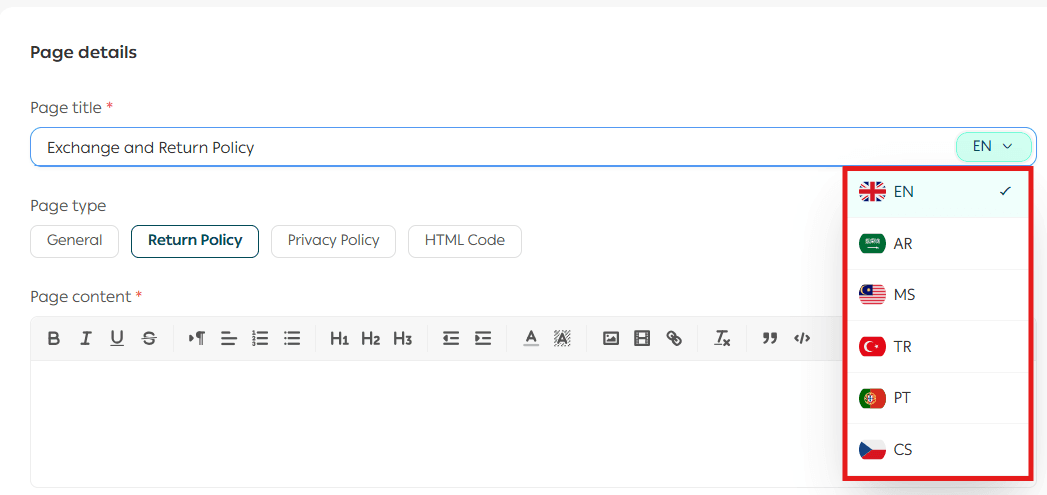The height and width of the screenshot is (495, 1047).
Task: Open the text color picker
Action: pos(531,339)
